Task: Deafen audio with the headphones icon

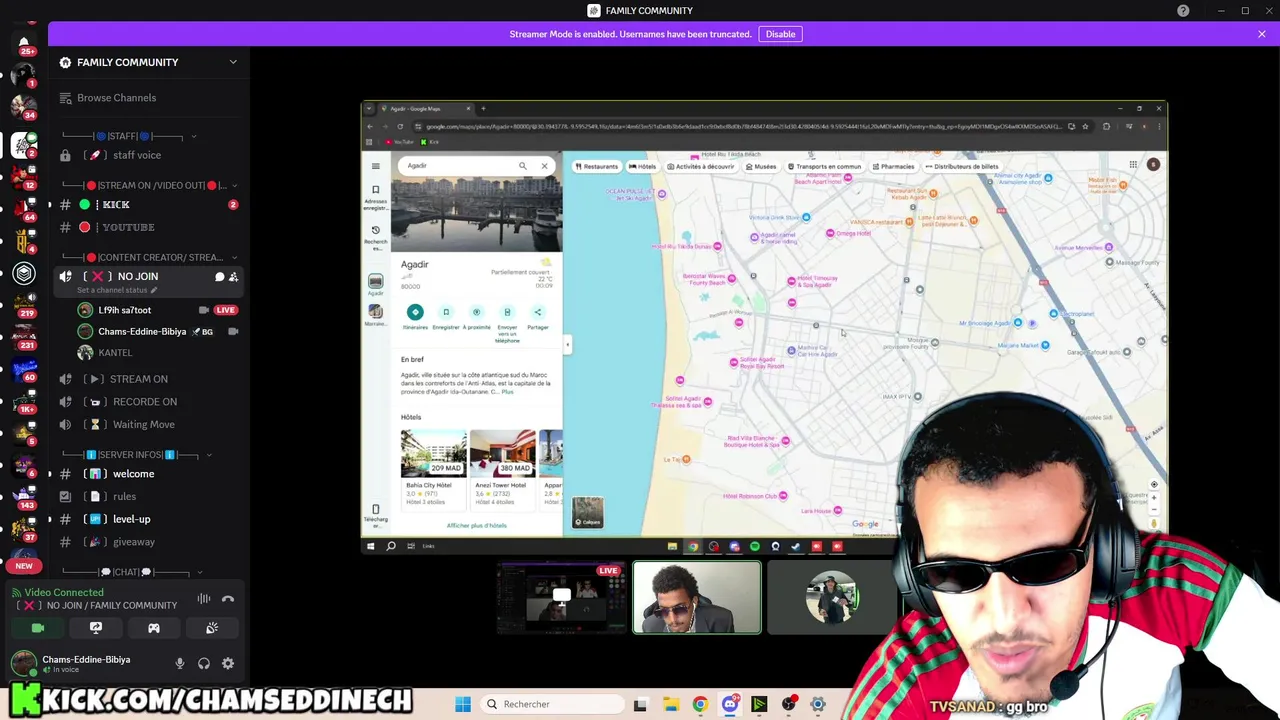Action: (204, 664)
